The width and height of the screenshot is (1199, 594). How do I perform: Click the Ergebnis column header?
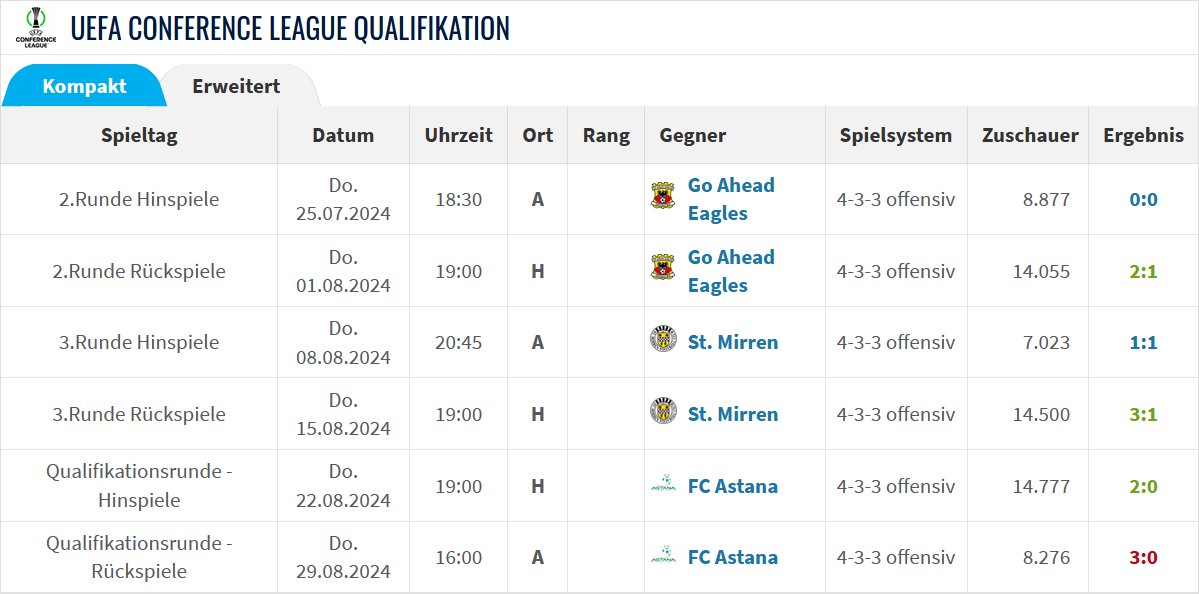[x=1143, y=135]
